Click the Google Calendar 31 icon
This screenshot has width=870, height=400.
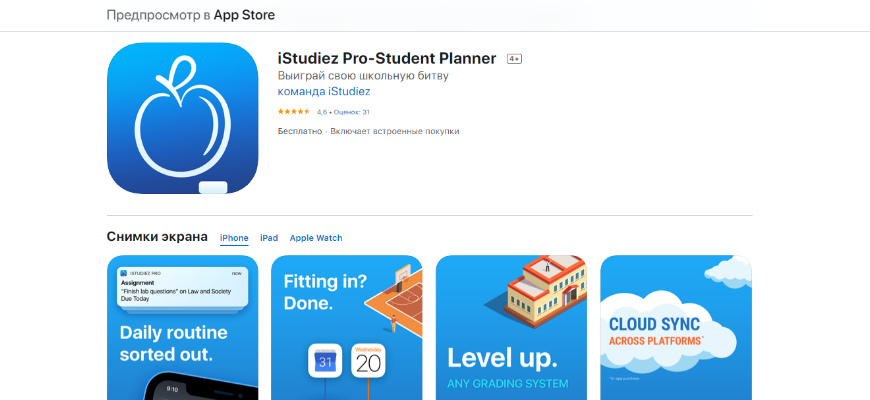click(325, 361)
